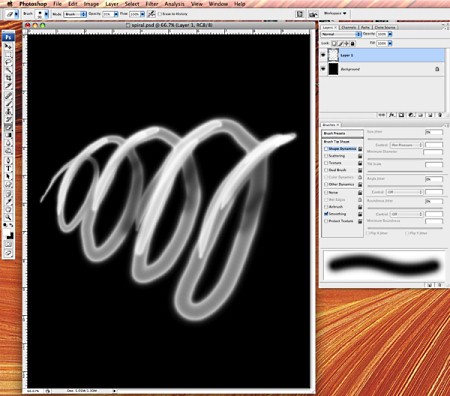Click the foreground/background color swatches

(9, 235)
